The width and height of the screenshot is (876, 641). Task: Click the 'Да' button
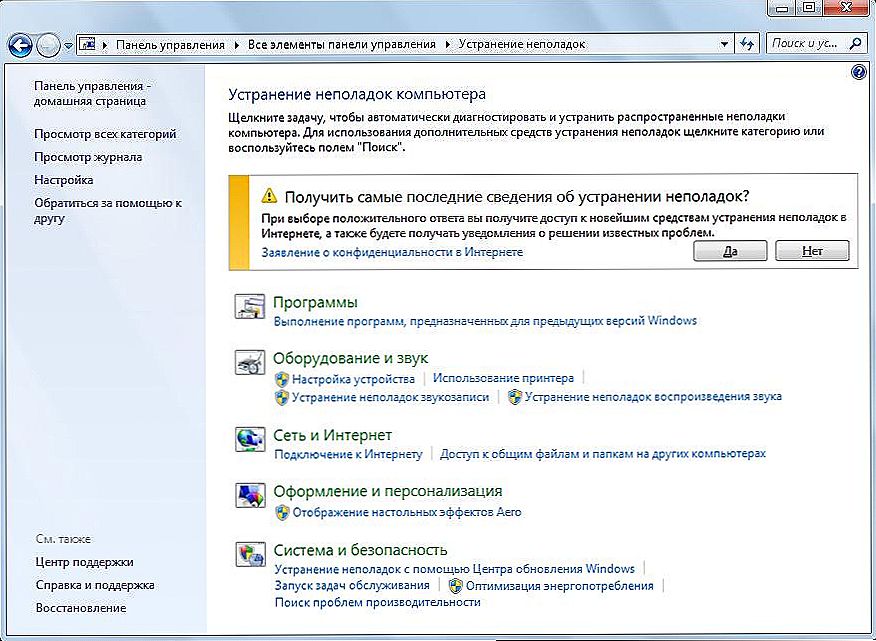(730, 251)
